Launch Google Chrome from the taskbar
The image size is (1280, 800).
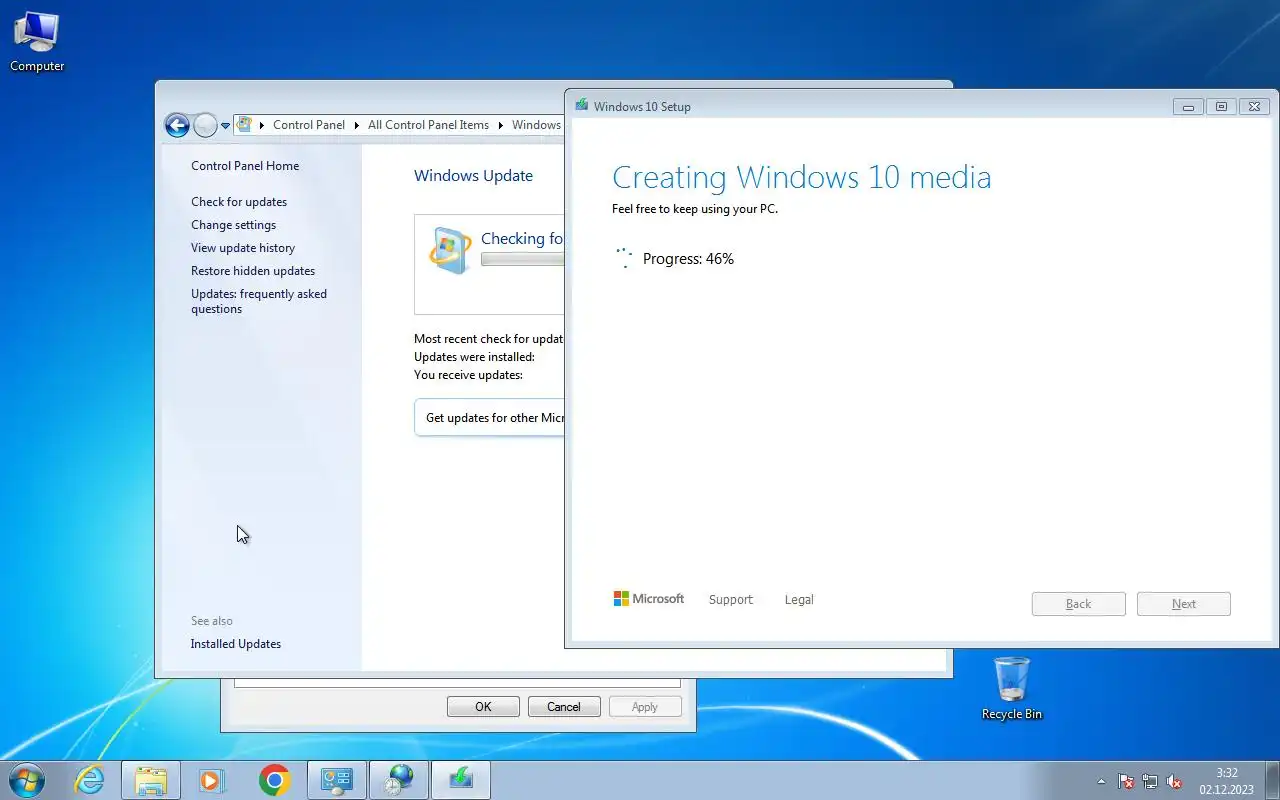click(274, 780)
